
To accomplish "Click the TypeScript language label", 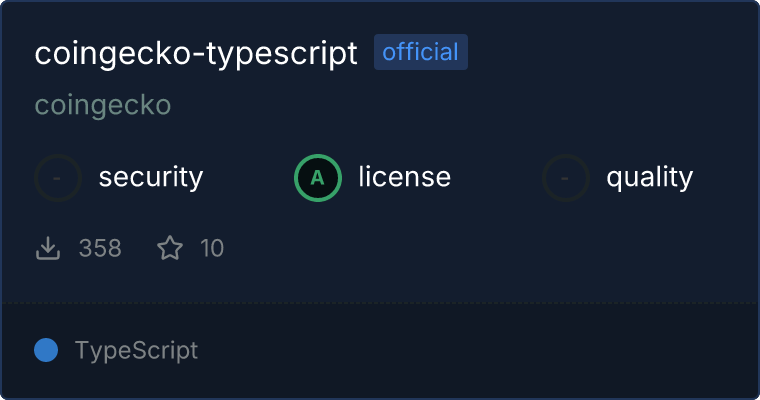I will 136,351.
